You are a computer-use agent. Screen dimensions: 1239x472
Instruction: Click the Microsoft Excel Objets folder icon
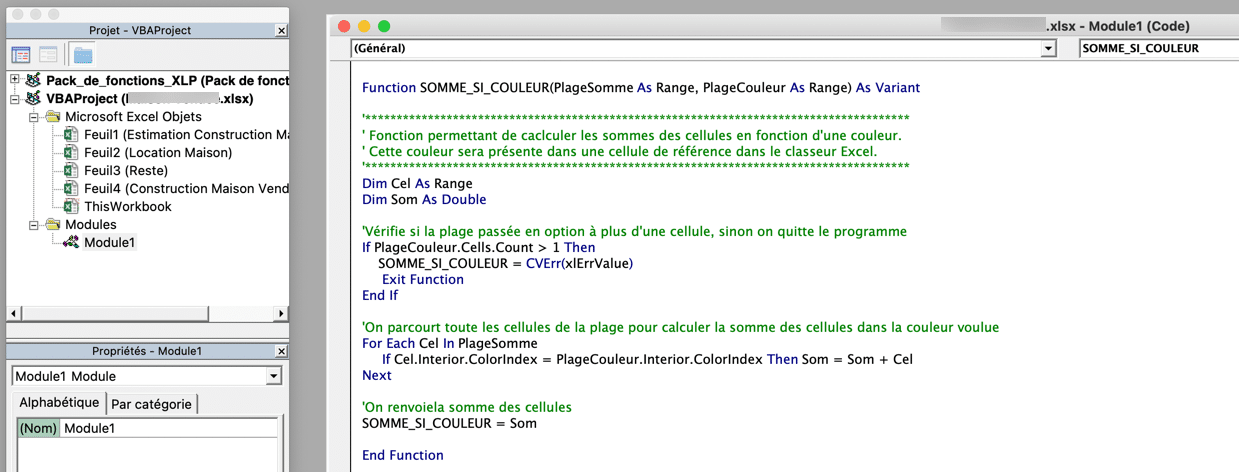point(53,116)
